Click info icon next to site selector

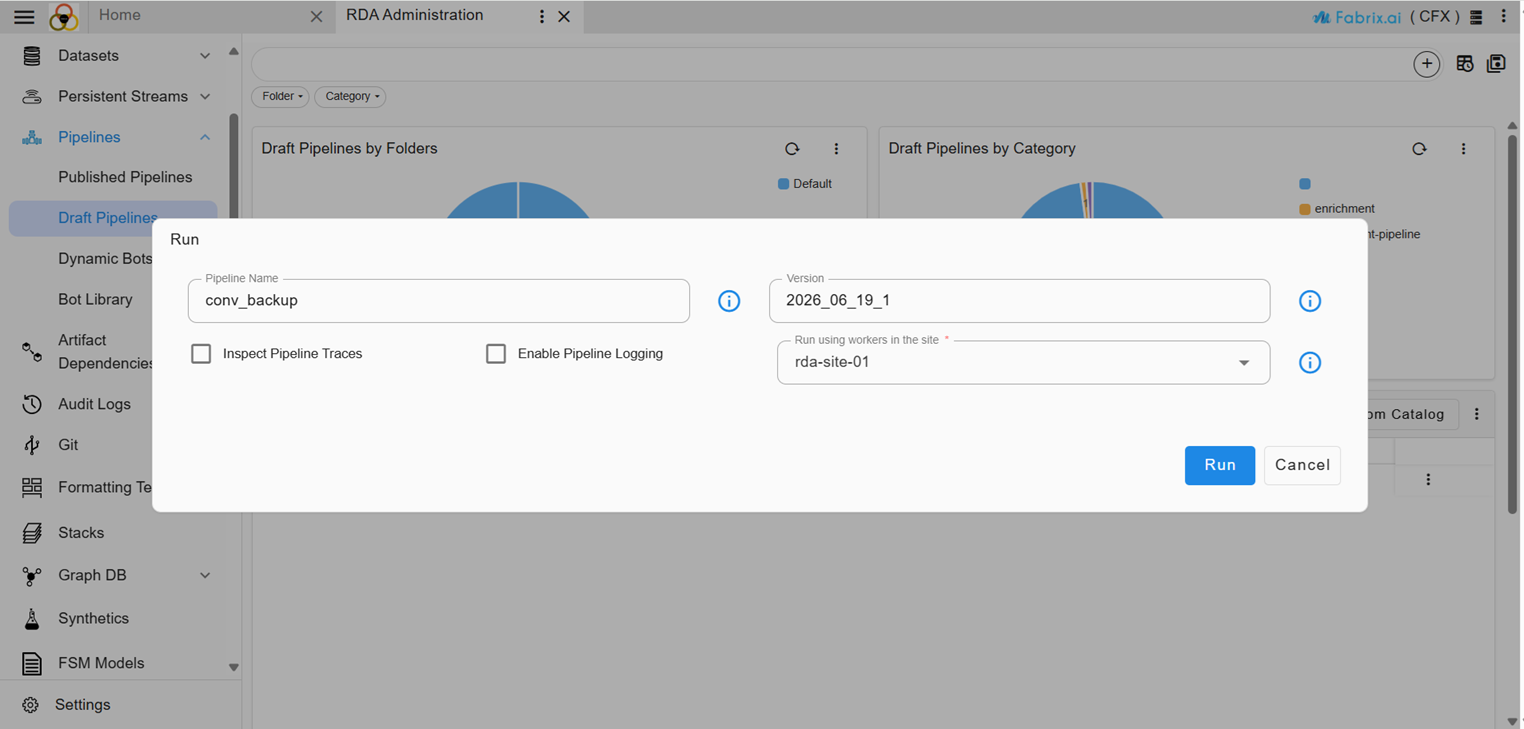click(x=1310, y=363)
